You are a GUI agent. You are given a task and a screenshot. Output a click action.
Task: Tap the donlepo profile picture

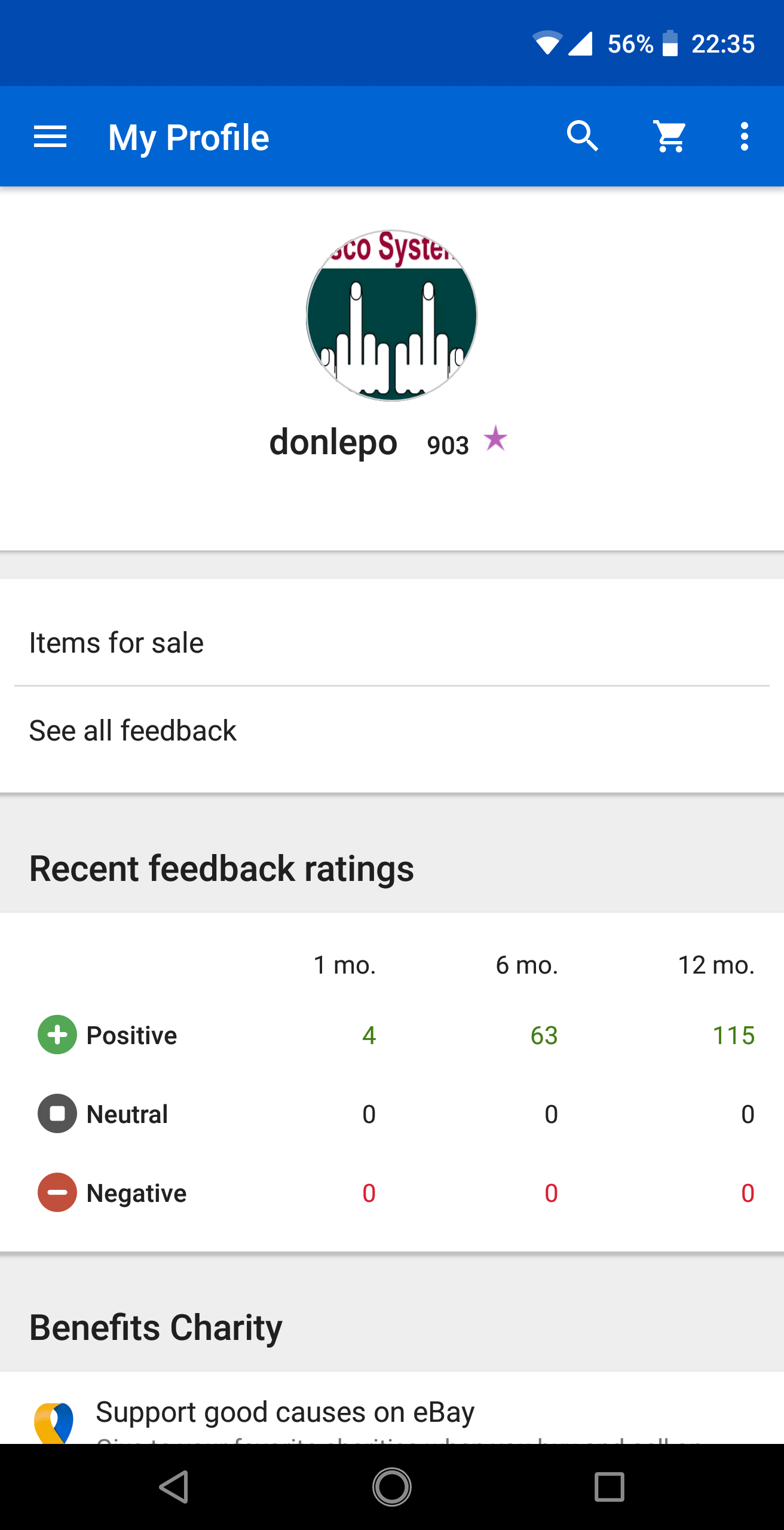(x=392, y=316)
